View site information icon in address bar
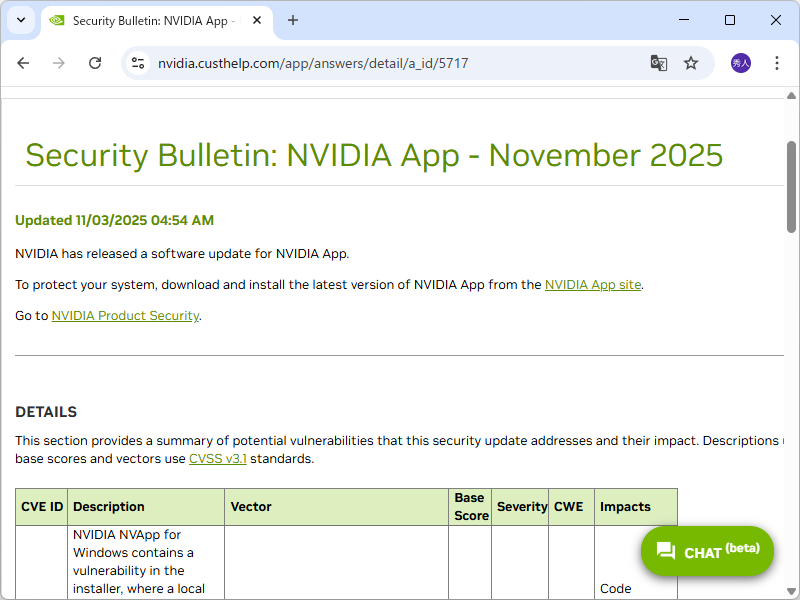800x600 pixels. pos(138,63)
